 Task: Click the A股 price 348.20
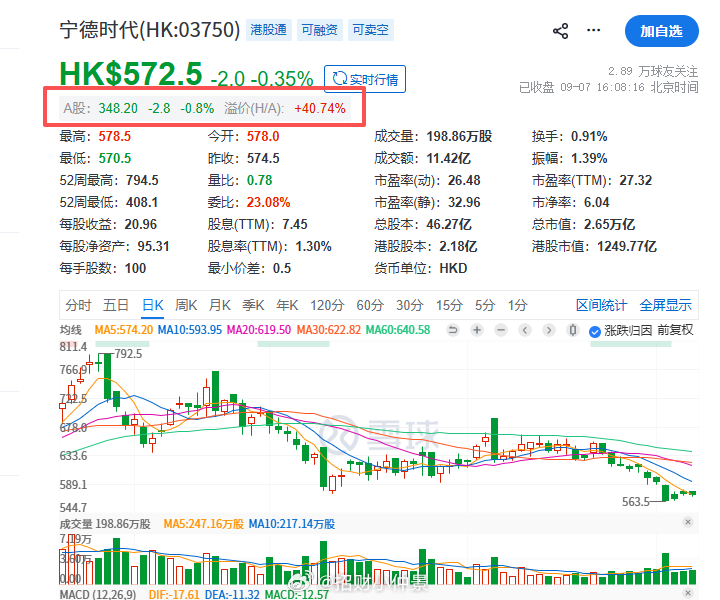(118, 108)
